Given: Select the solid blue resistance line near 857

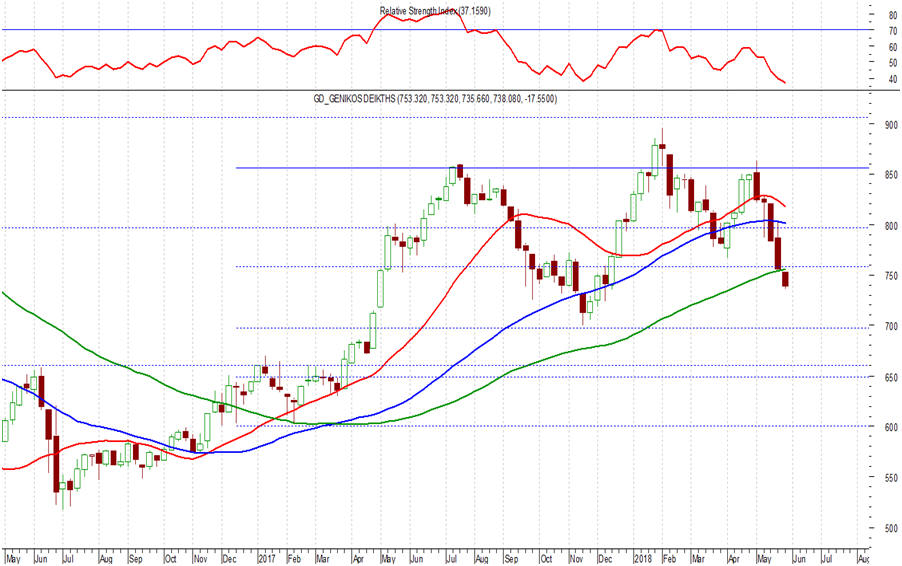Looking at the screenshot, I should click(552, 168).
